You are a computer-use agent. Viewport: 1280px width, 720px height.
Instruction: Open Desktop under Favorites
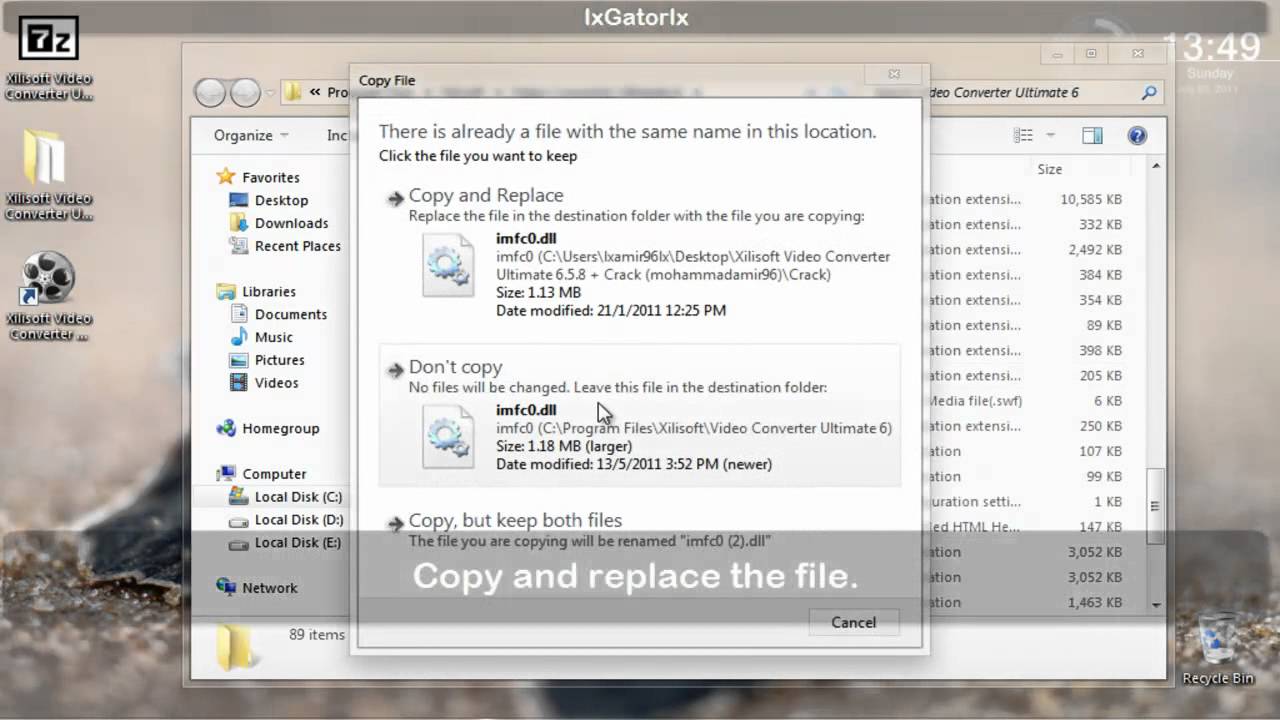(x=269, y=200)
